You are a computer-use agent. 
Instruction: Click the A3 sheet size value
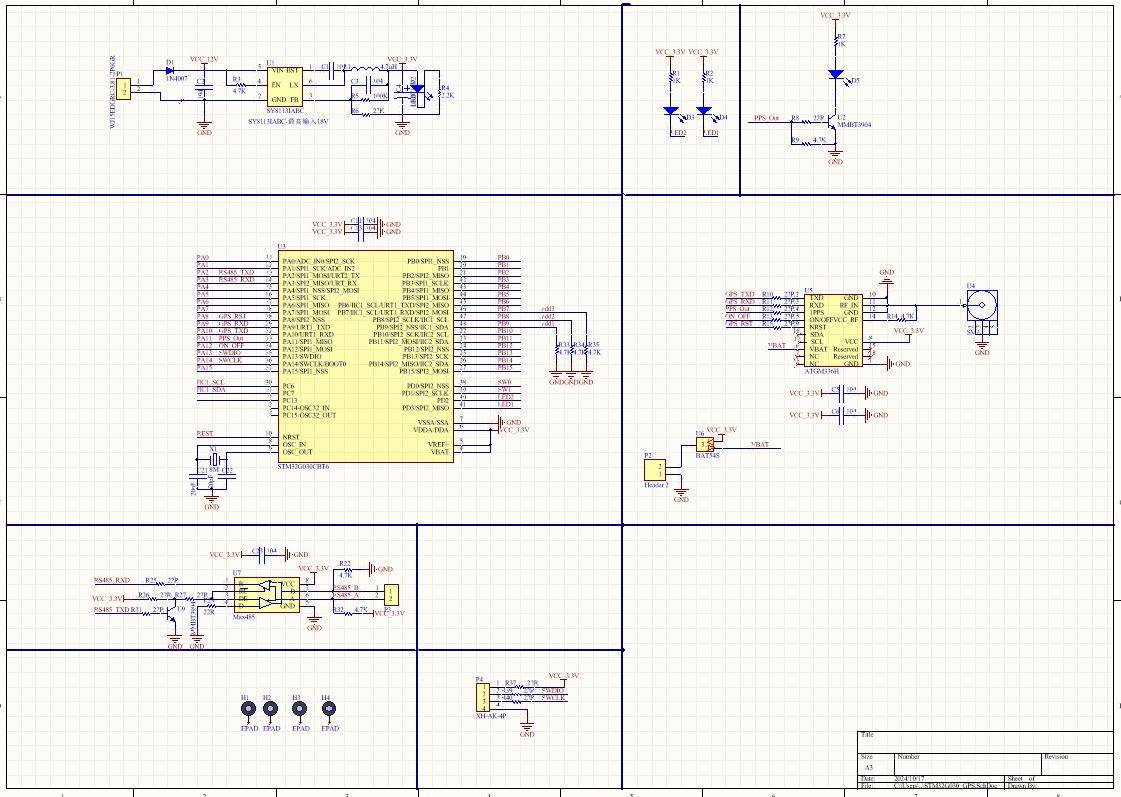click(x=869, y=768)
